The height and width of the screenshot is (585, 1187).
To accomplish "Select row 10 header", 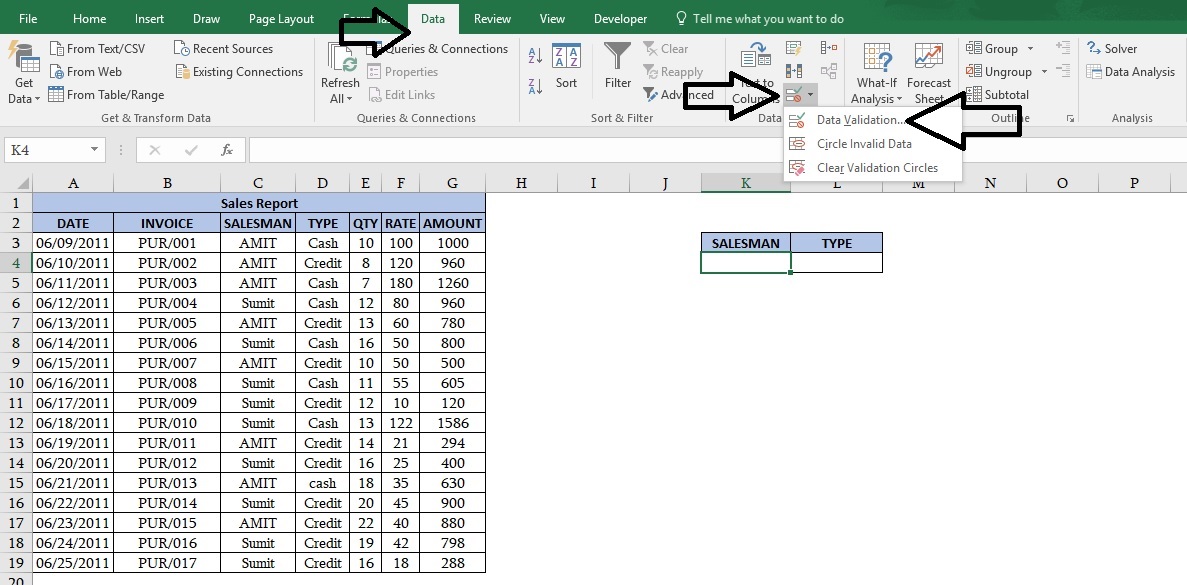I will click(x=16, y=383).
